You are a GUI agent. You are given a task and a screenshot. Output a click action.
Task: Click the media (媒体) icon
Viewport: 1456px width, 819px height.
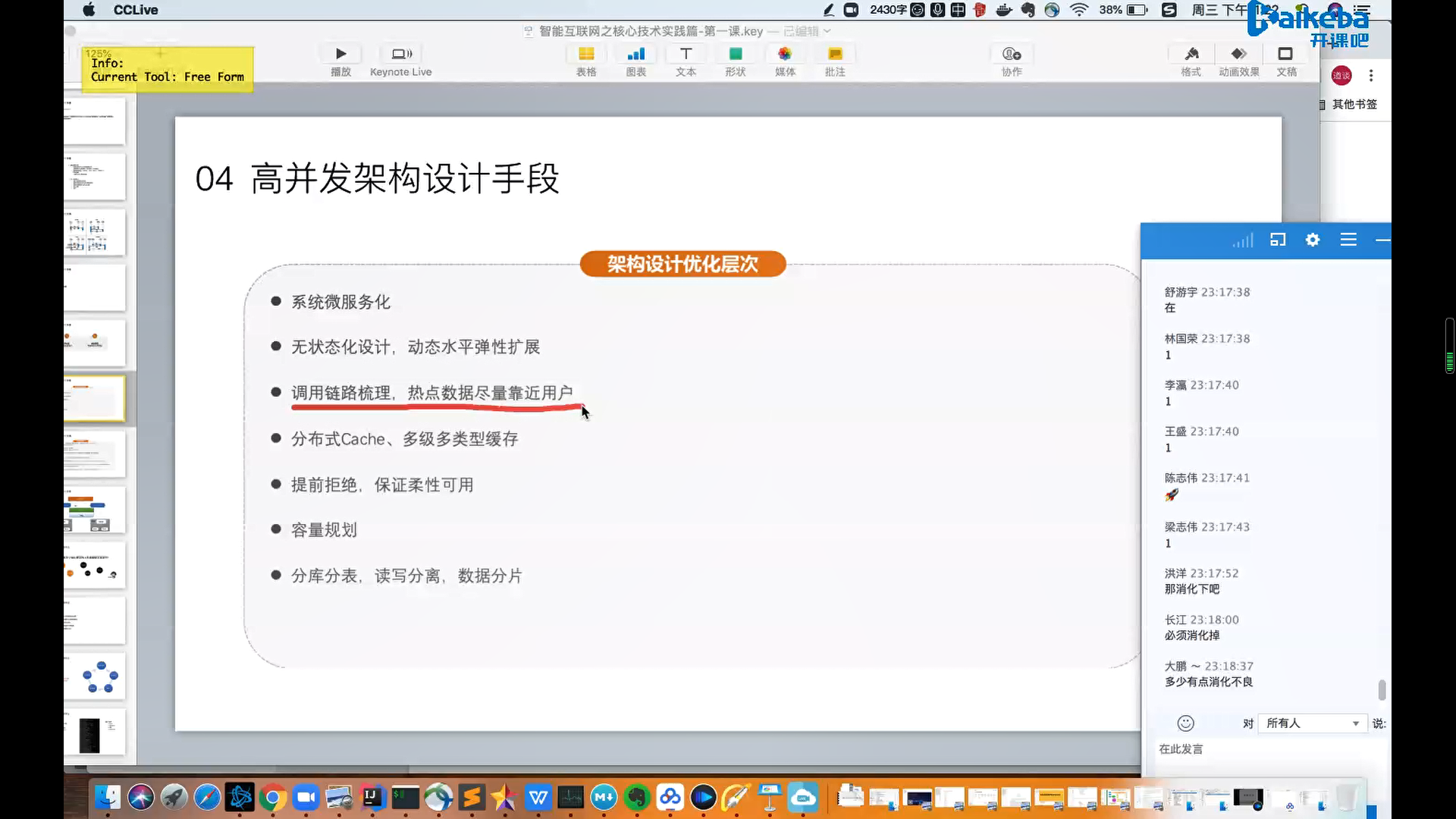[x=785, y=54]
